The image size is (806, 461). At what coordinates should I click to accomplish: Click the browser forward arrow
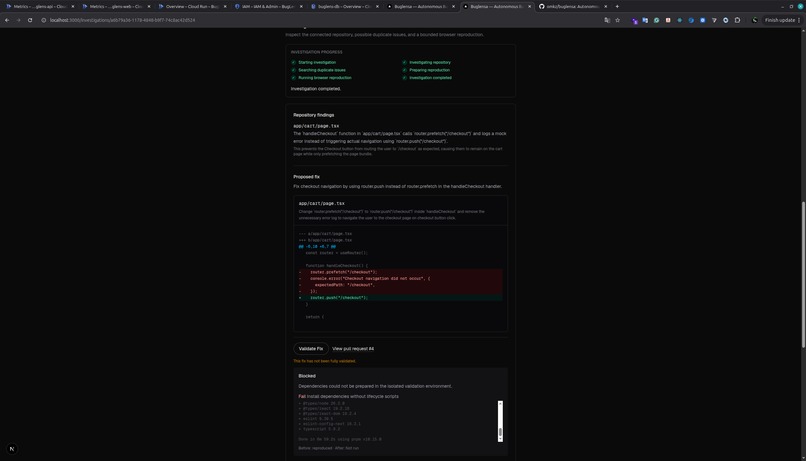[19, 20]
